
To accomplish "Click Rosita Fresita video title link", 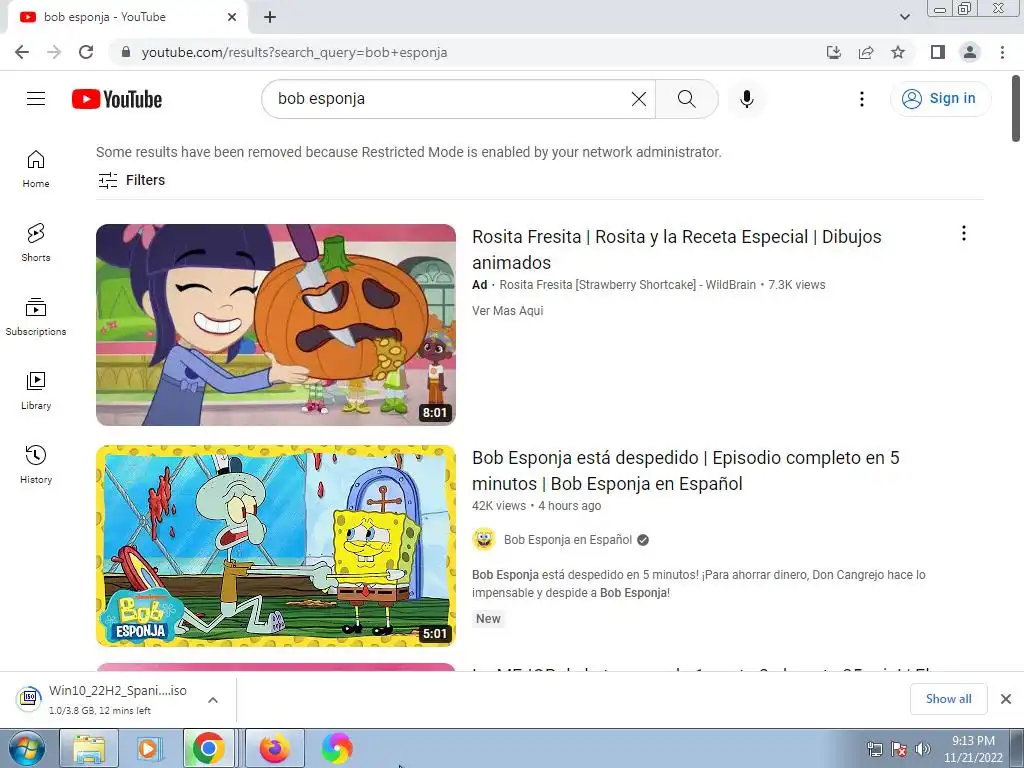I will 677,249.
